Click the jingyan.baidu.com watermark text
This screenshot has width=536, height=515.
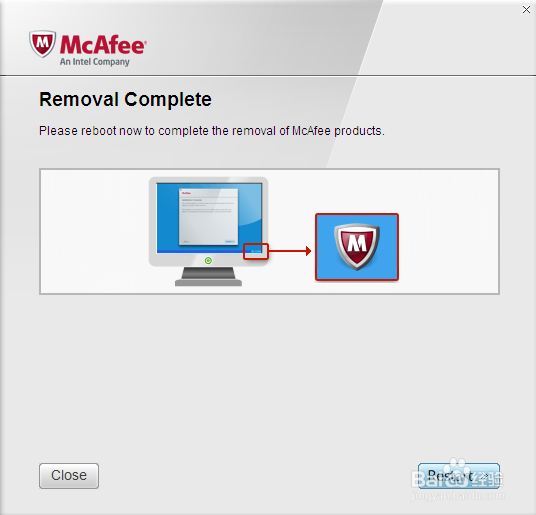458,496
